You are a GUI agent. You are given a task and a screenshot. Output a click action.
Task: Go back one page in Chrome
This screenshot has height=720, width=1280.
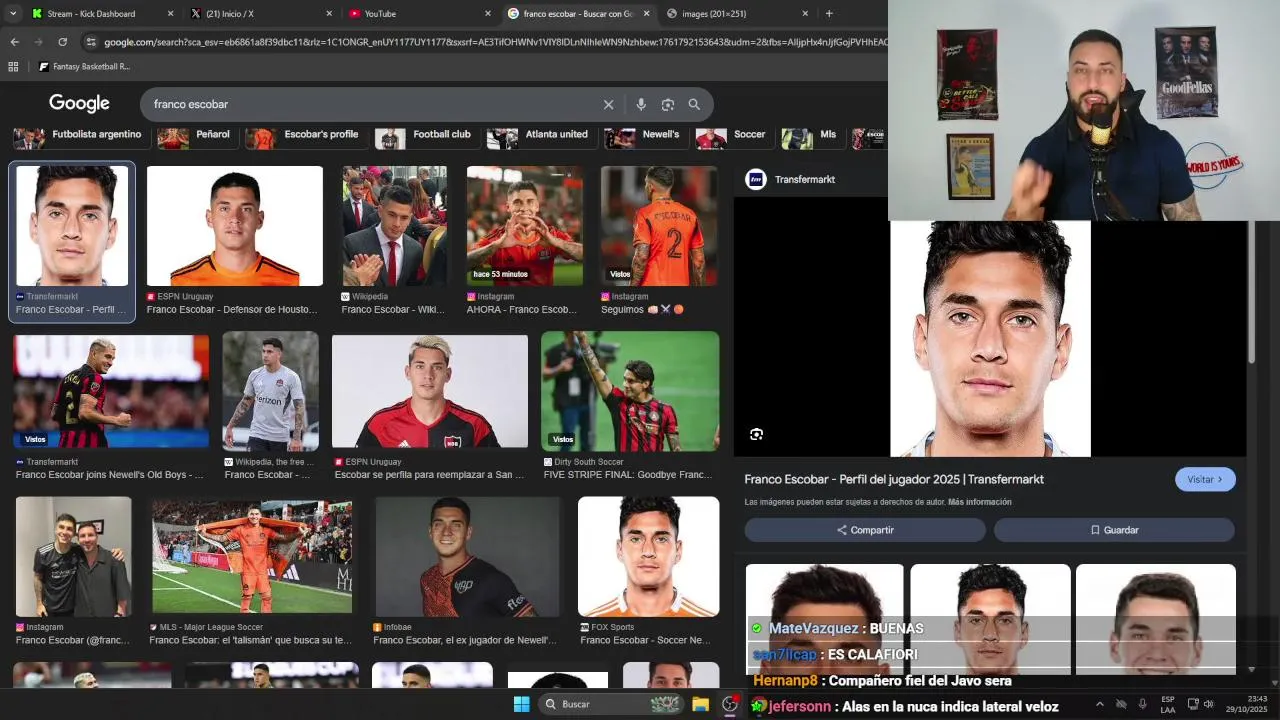[x=14, y=42]
